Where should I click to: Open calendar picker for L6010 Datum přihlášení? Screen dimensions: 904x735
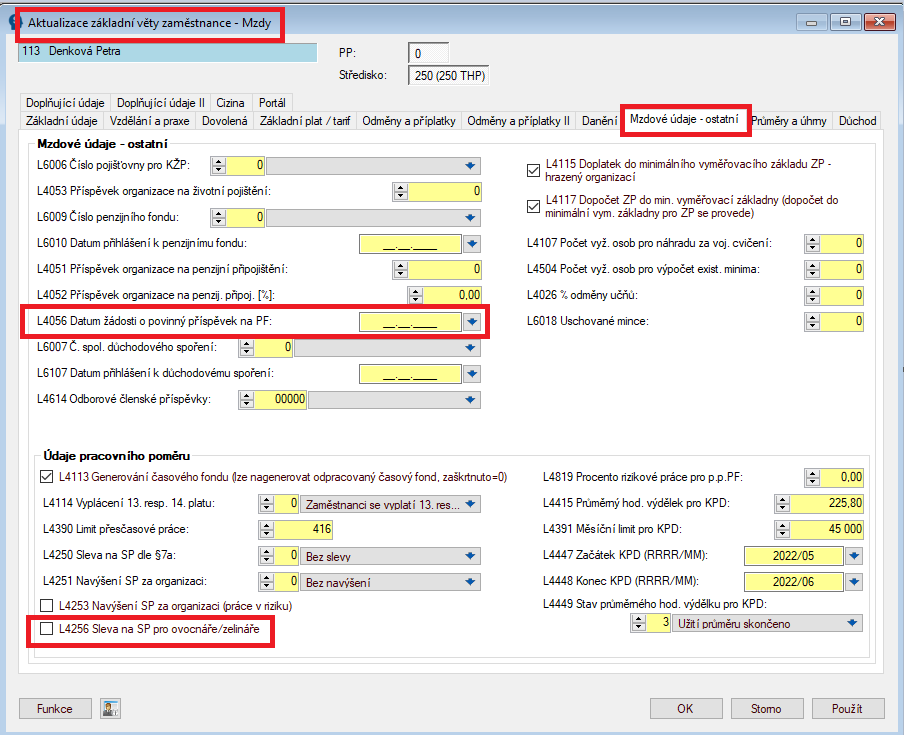[472, 244]
